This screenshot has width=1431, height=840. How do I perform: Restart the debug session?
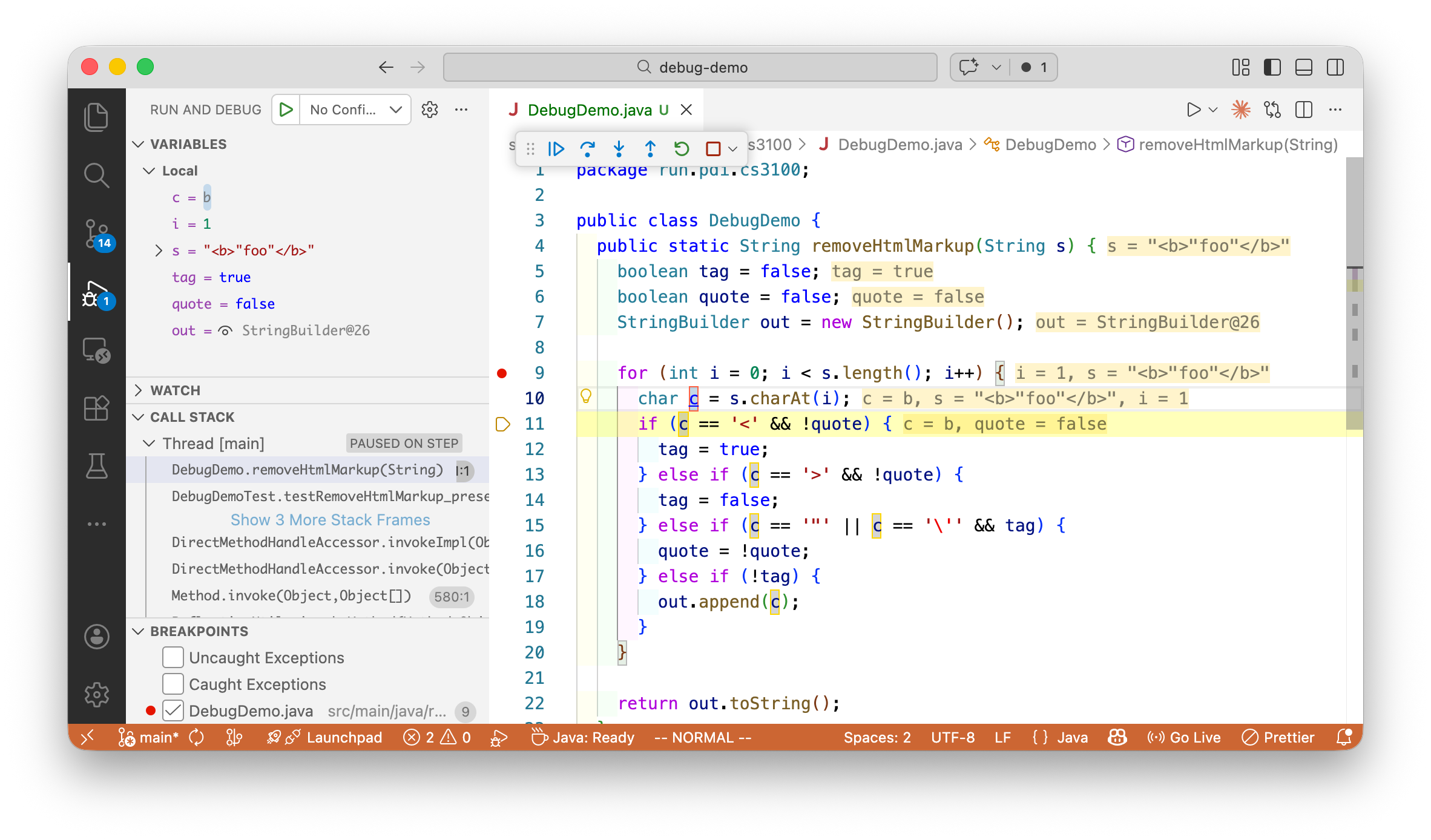tap(682, 148)
